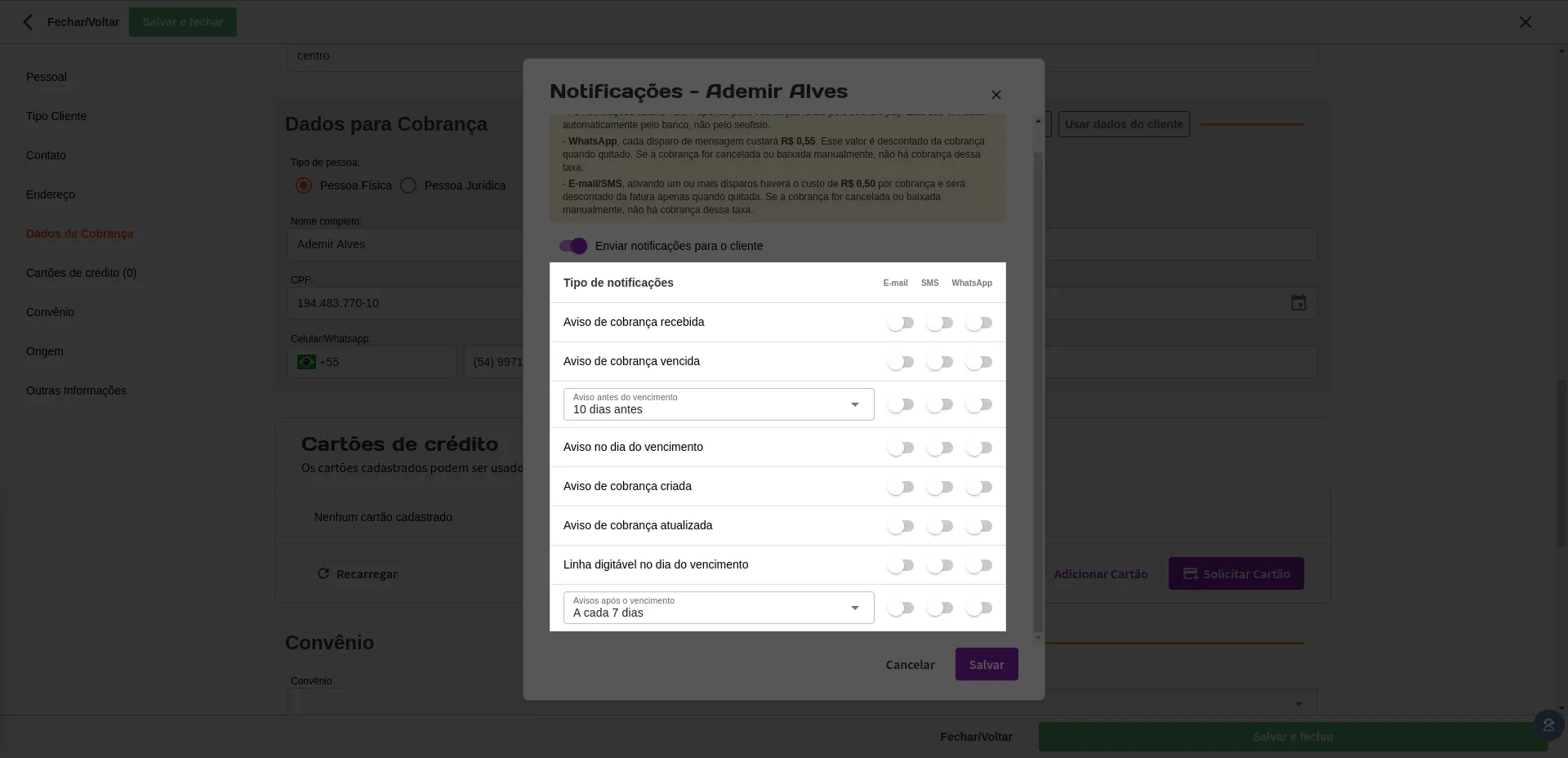Go to Cartões de crédito sidebar section
The image size is (1568, 758).
pyautogui.click(x=81, y=273)
